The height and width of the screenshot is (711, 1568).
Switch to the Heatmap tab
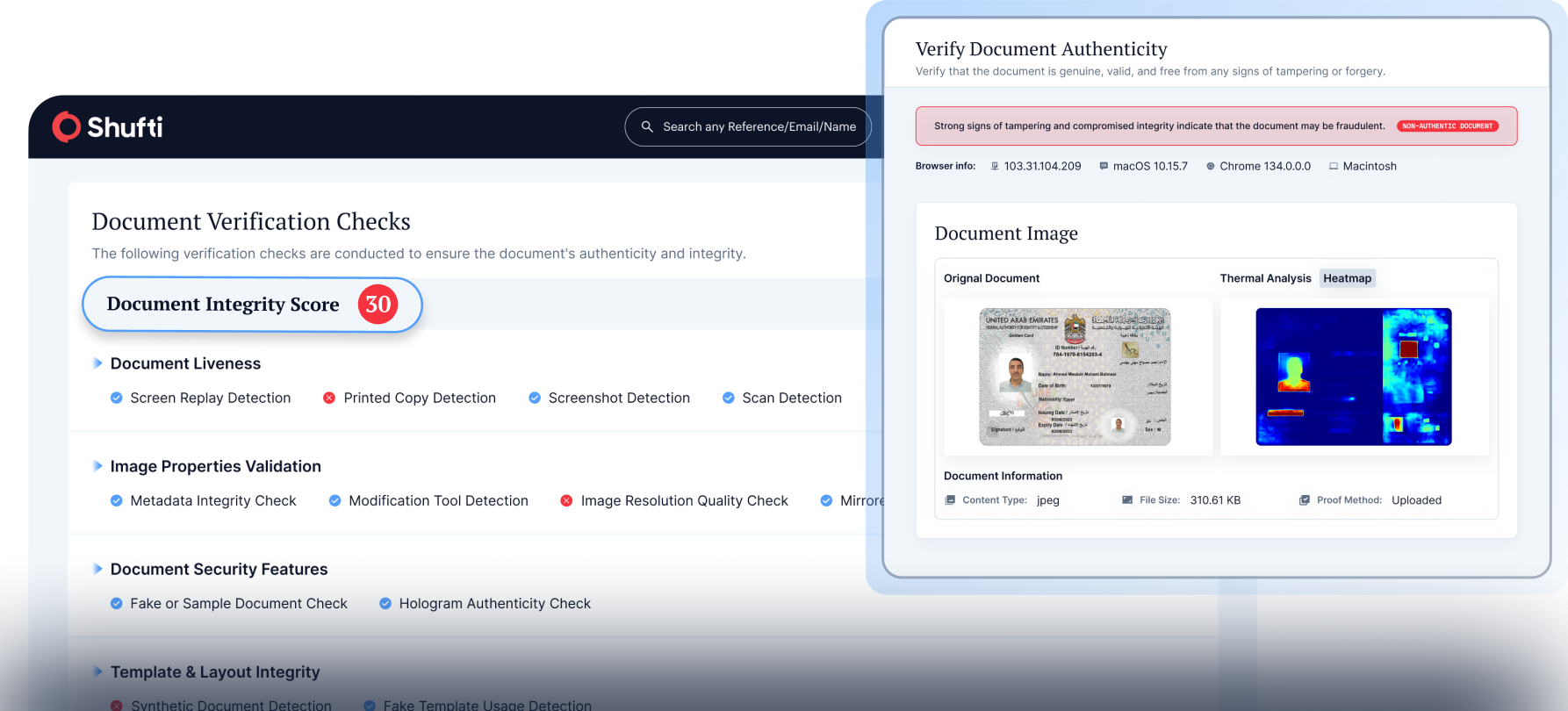(1347, 278)
